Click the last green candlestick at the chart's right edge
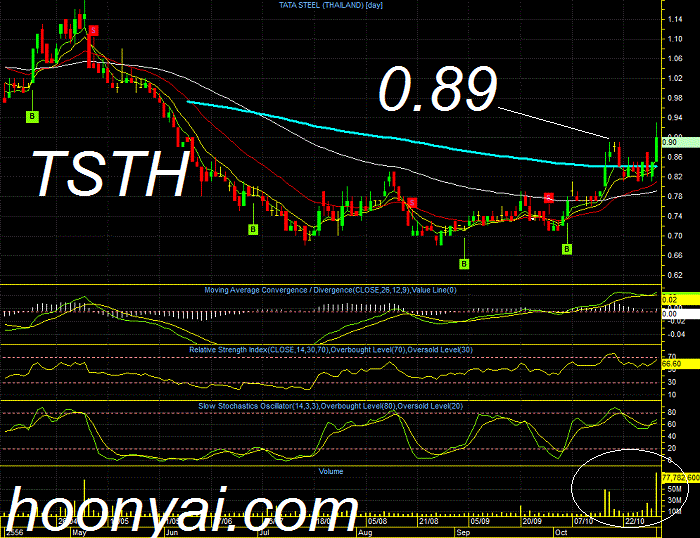The image size is (700, 538). pyautogui.click(x=656, y=142)
